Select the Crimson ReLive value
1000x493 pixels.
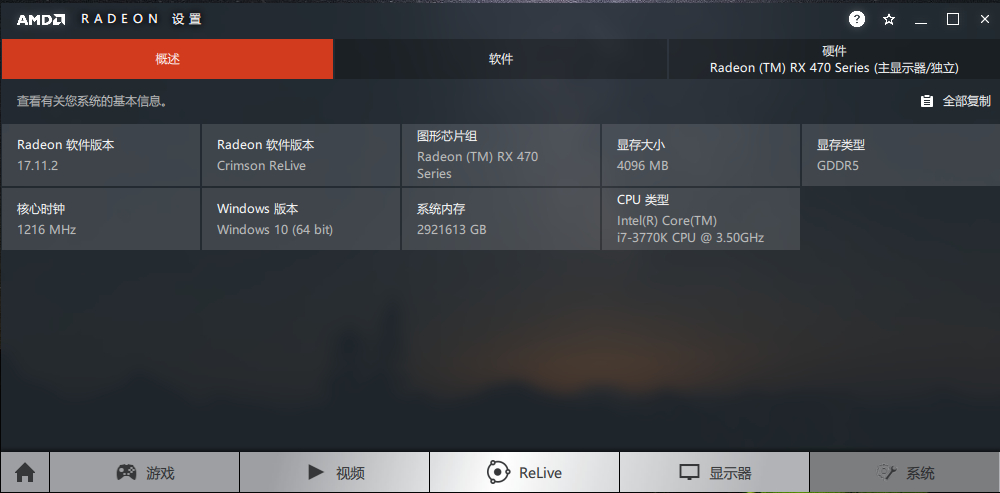[x=261, y=166]
